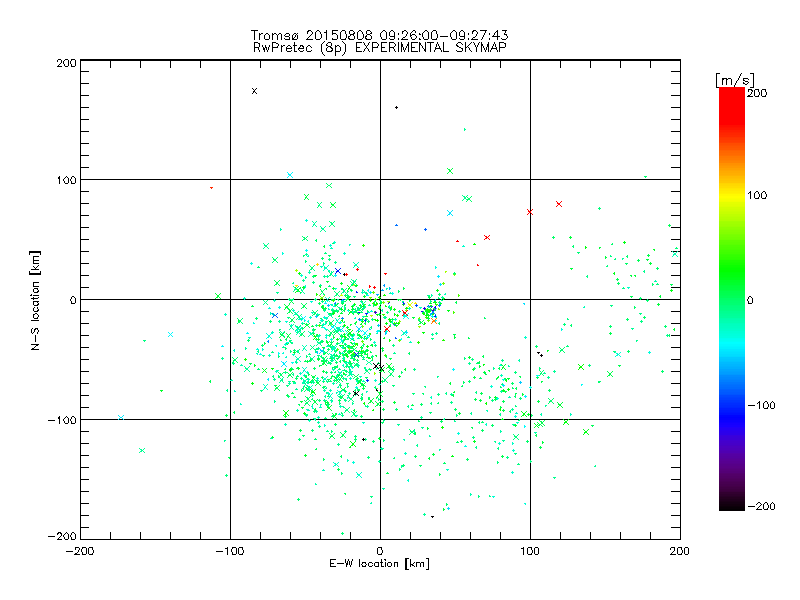Image resolution: width=800 pixels, height=600 pixels.
Task: Click the plot title "Tromsø 20150808 09:26:00-09:27:43"
Action: (379, 35)
